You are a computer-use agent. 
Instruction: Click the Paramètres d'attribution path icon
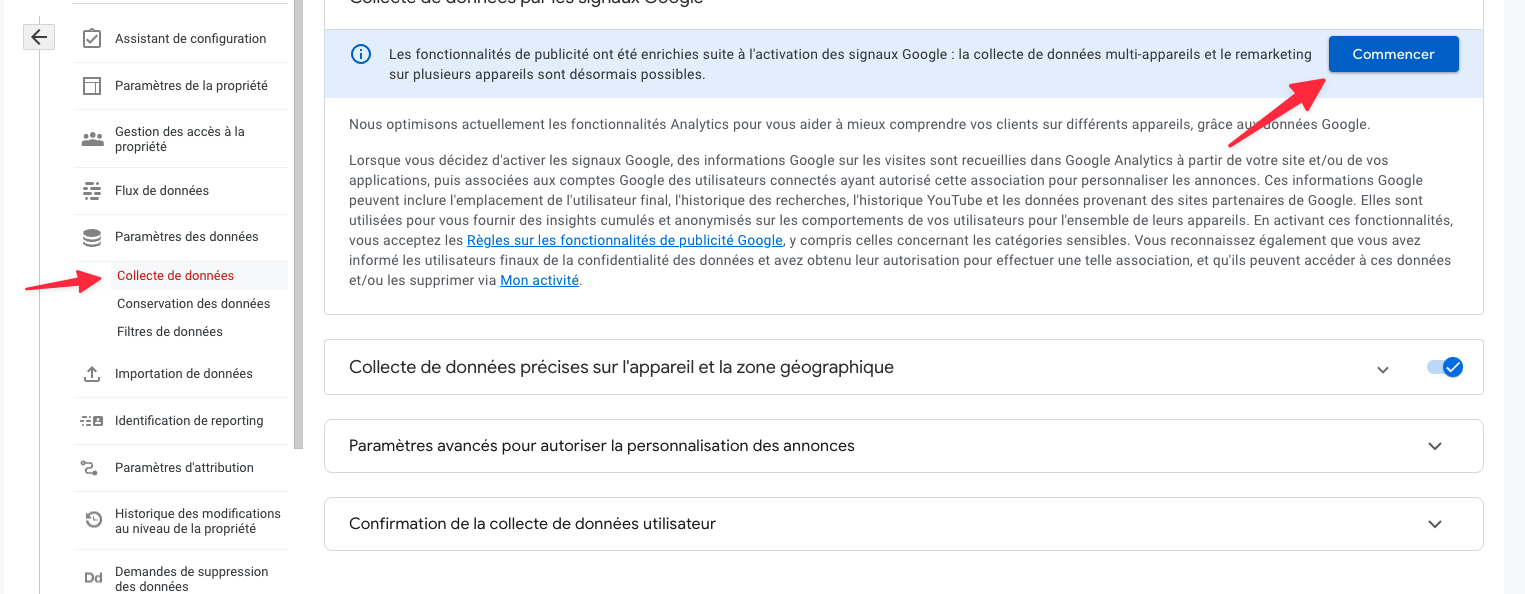pyautogui.click(x=92, y=468)
